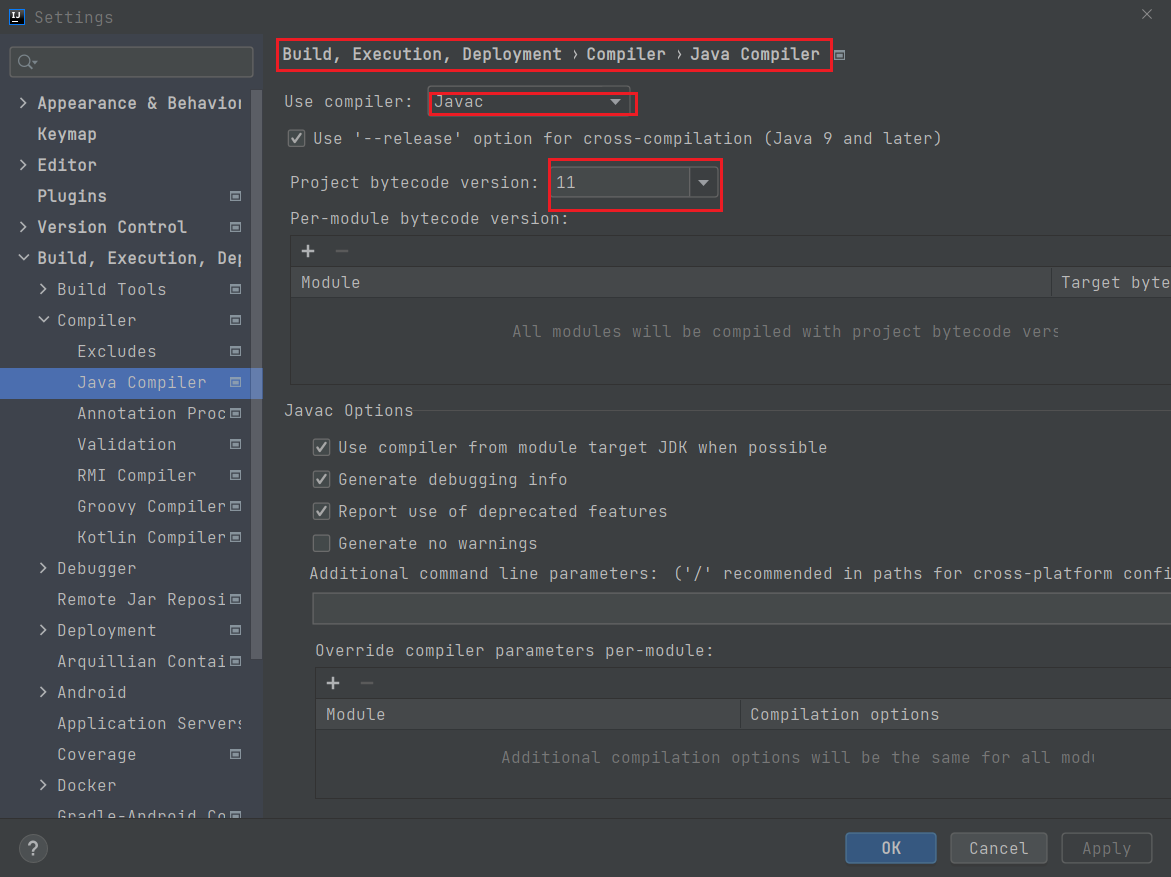
Task: Click the Cancel button
Action: coord(998,847)
